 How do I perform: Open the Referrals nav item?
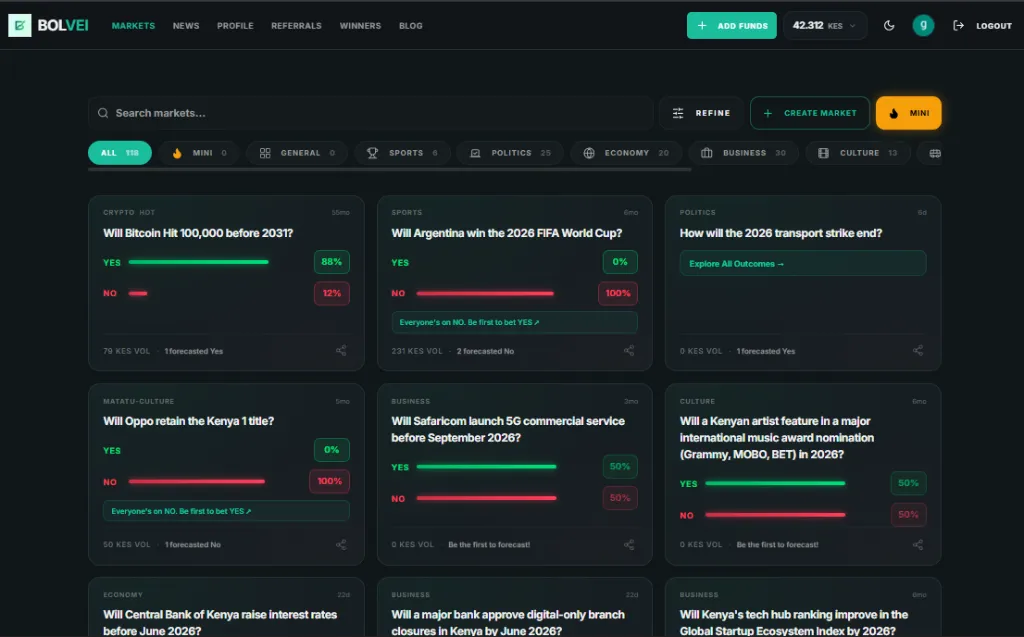pos(296,25)
